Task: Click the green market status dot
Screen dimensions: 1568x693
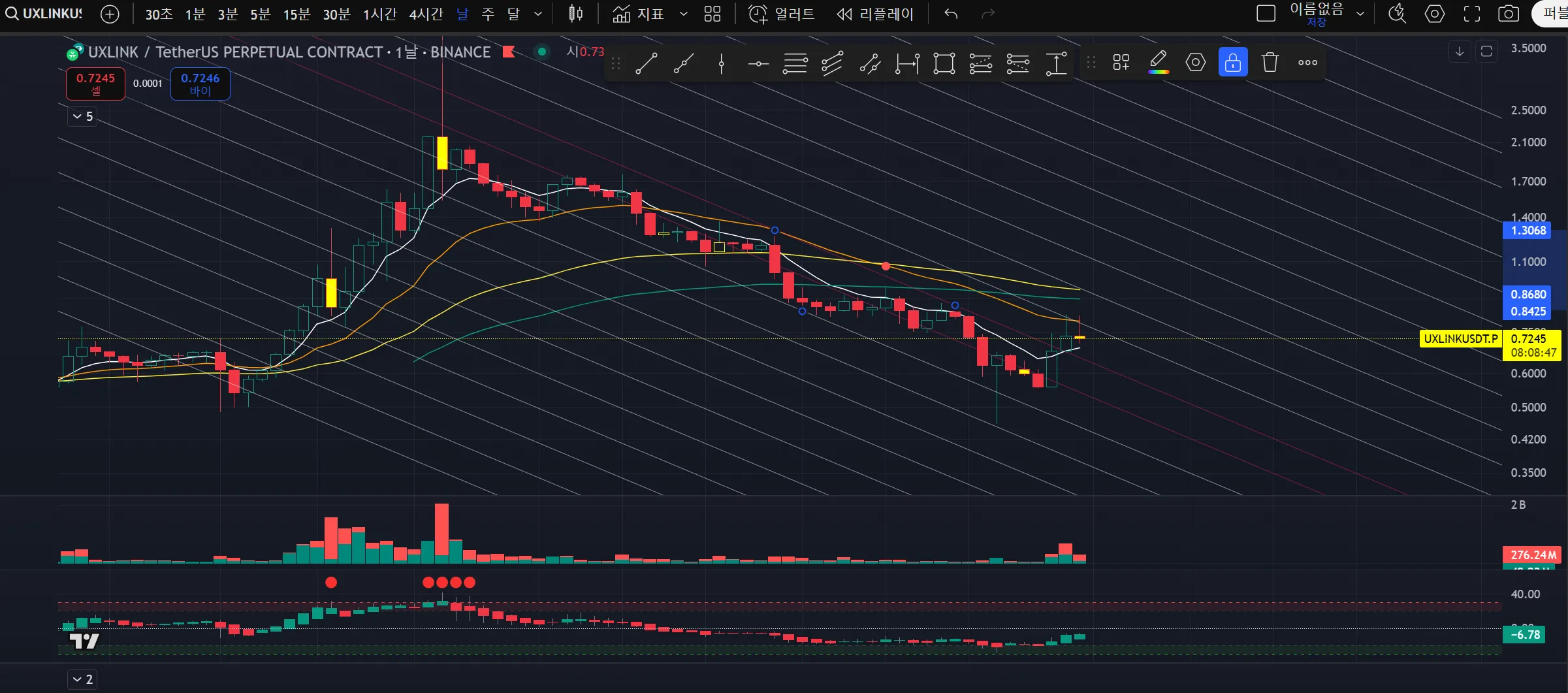Action: point(541,52)
